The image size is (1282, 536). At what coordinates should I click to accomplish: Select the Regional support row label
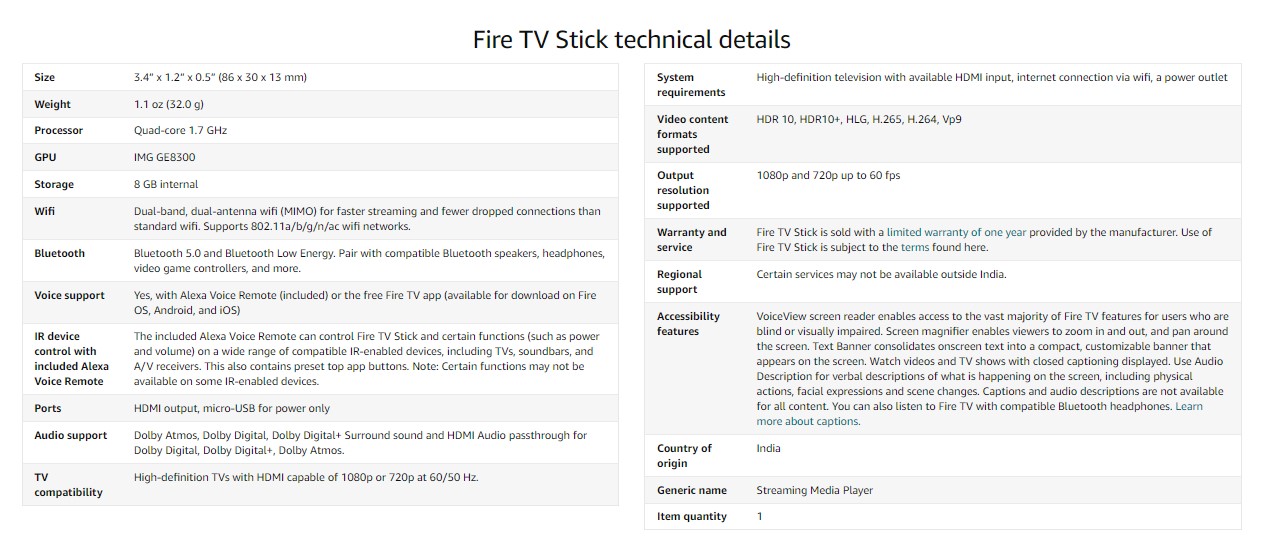click(680, 282)
